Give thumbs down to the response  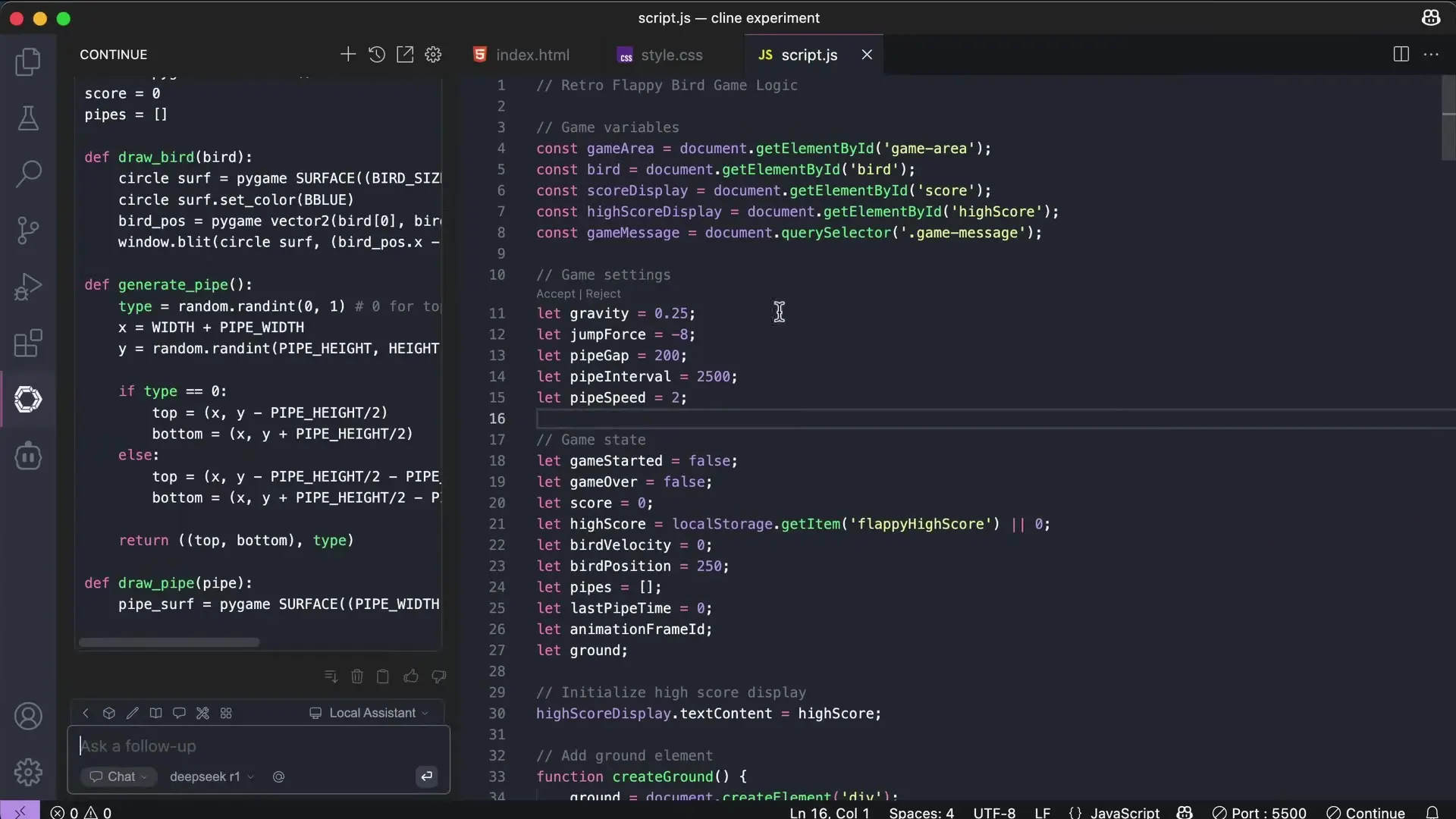438,676
